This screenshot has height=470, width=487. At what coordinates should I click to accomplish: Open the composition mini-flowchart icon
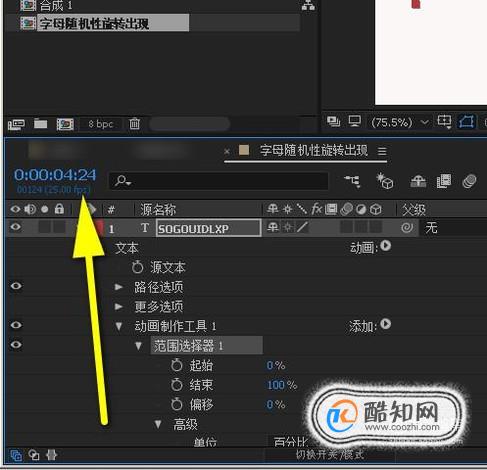(352, 181)
